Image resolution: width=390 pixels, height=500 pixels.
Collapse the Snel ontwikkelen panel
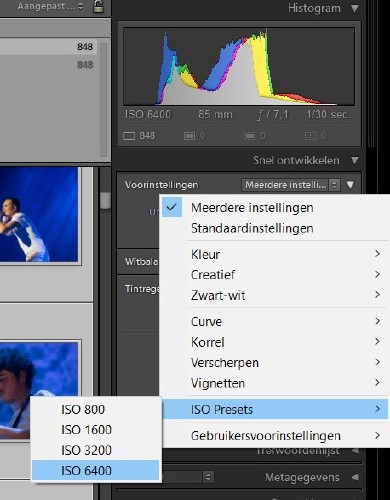pyautogui.click(x=355, y=161)
